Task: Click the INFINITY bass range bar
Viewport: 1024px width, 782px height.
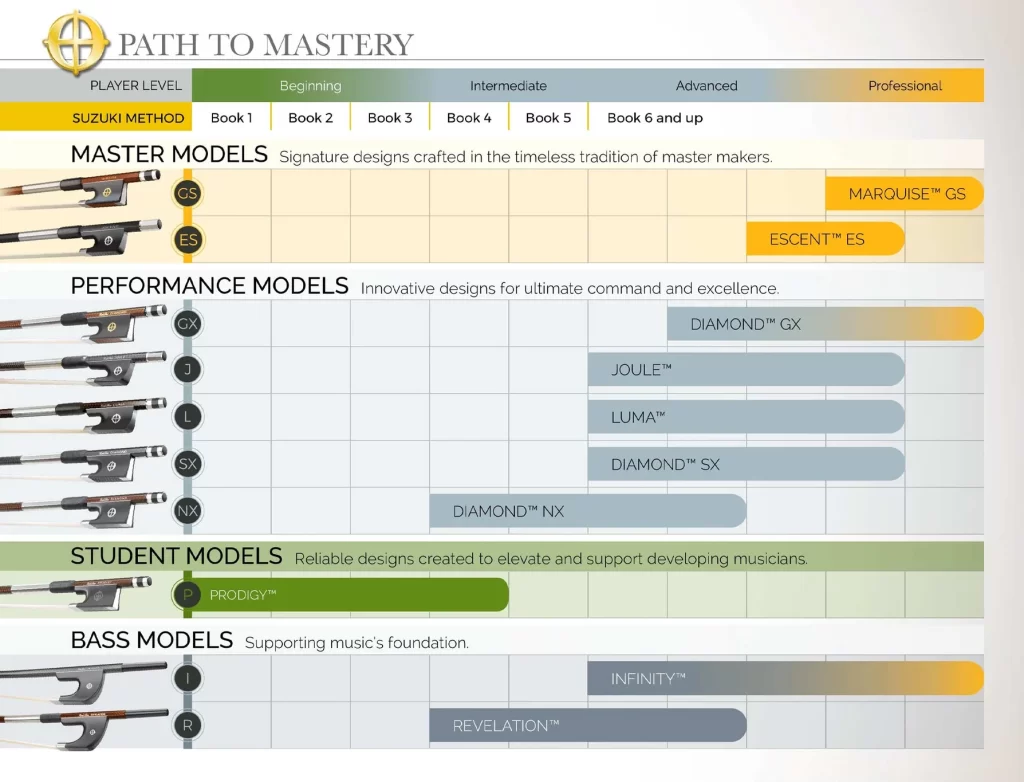Action: click(x=786, y=678)
